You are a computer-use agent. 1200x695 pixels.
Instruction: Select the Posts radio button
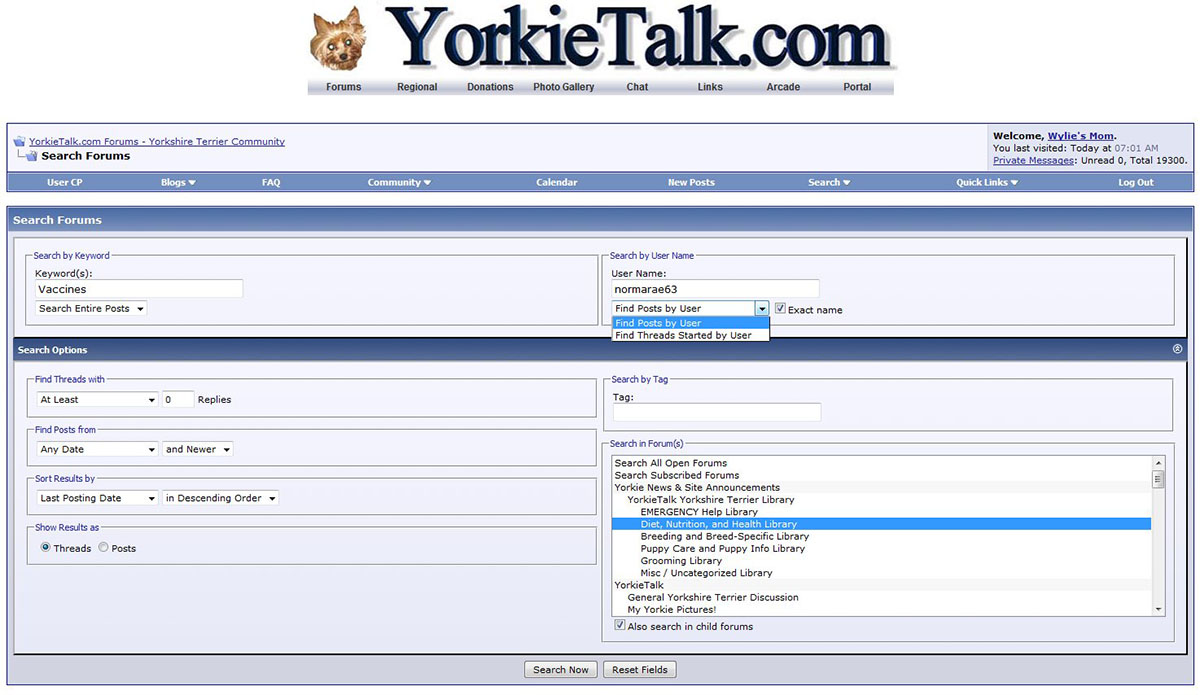coord(103,548)
